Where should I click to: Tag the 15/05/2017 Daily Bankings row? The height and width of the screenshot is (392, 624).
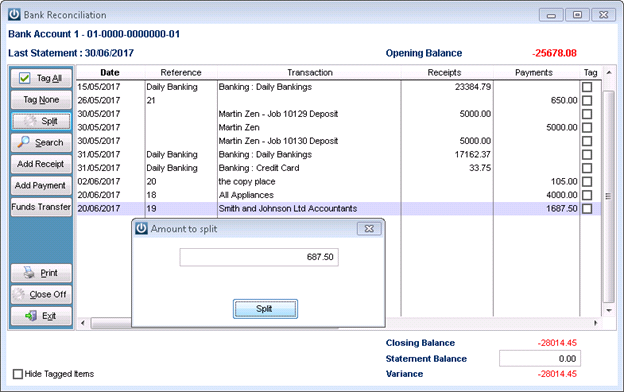tap(587, 87)
